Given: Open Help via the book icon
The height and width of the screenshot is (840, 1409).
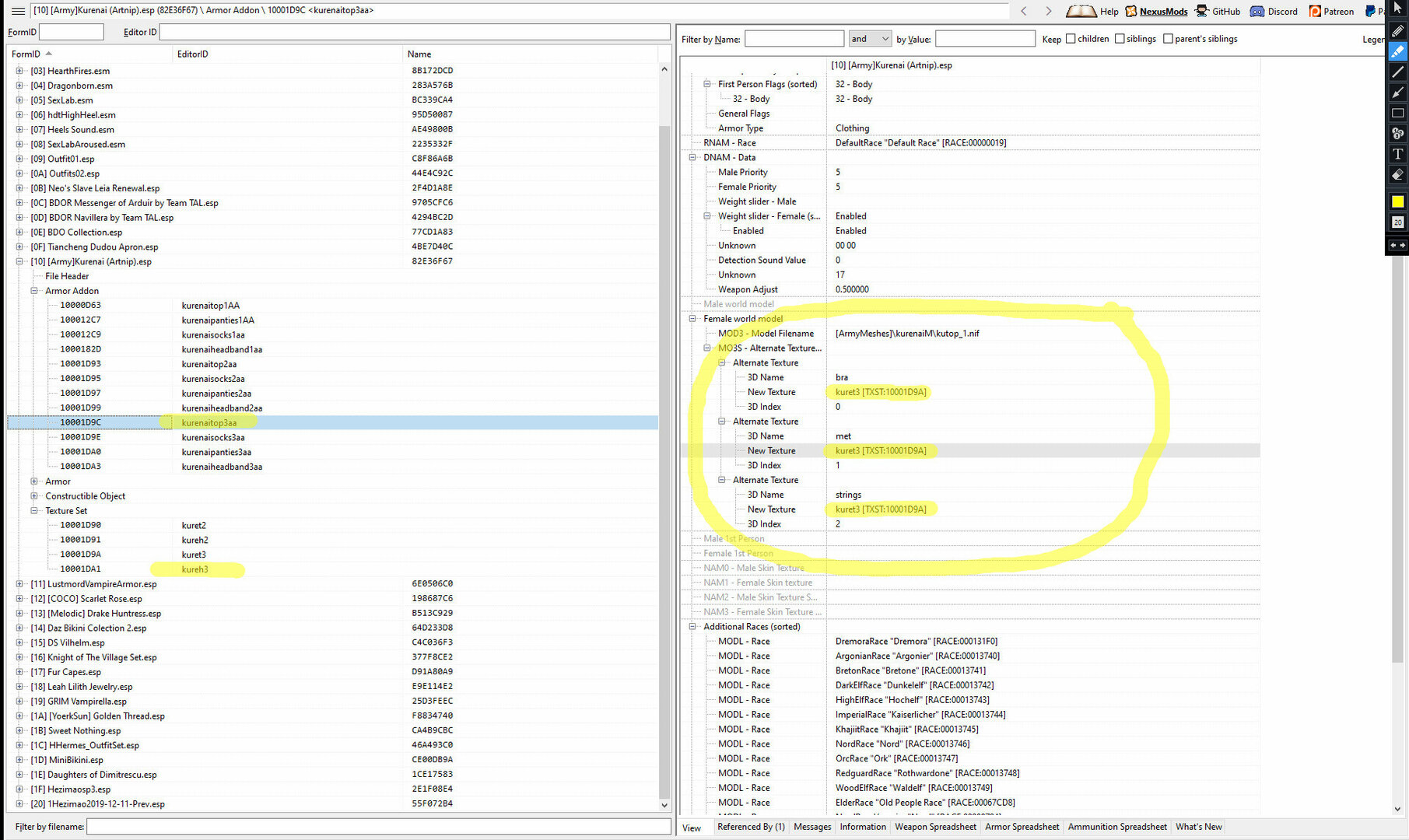Looking at the screenshot, I should 1081,11.
